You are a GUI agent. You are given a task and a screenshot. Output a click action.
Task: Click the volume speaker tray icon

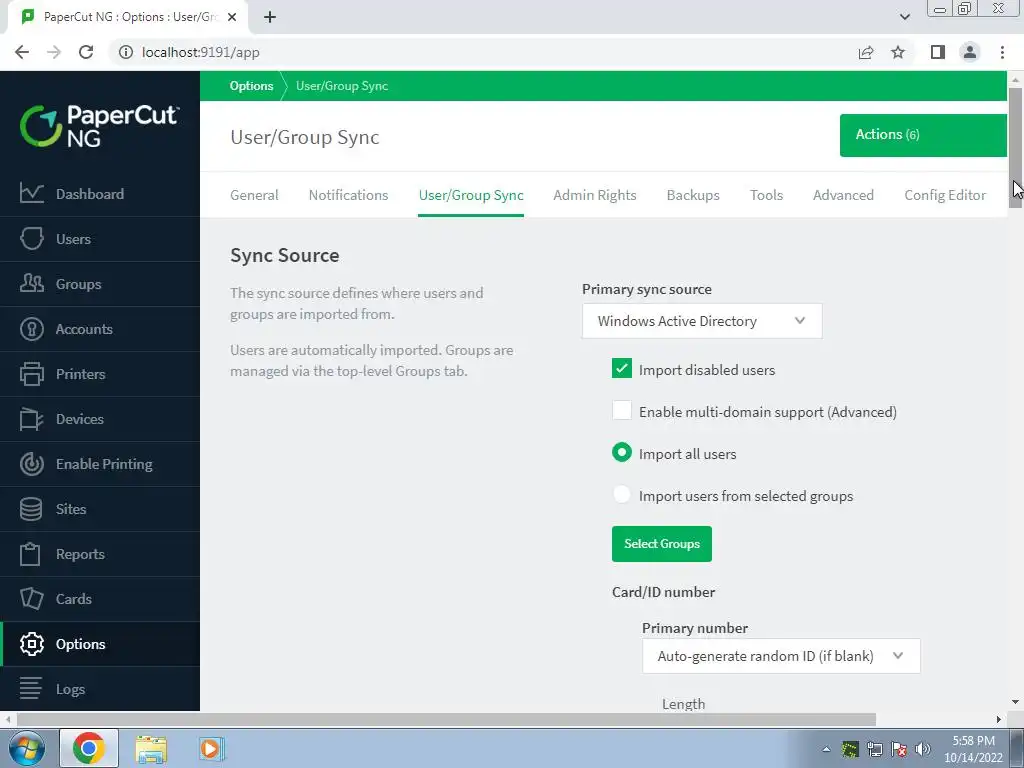[x=923, y=749]
